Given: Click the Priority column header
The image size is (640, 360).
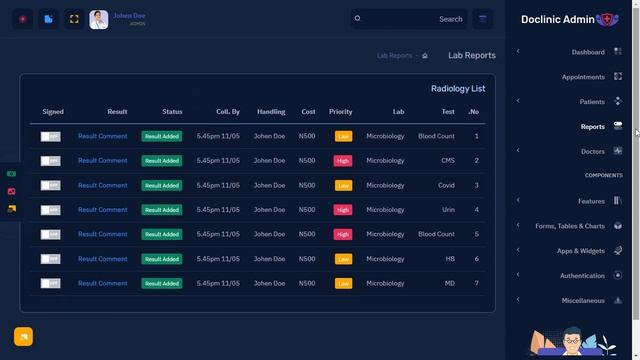Looking at the screenshot, I should 340,112.
